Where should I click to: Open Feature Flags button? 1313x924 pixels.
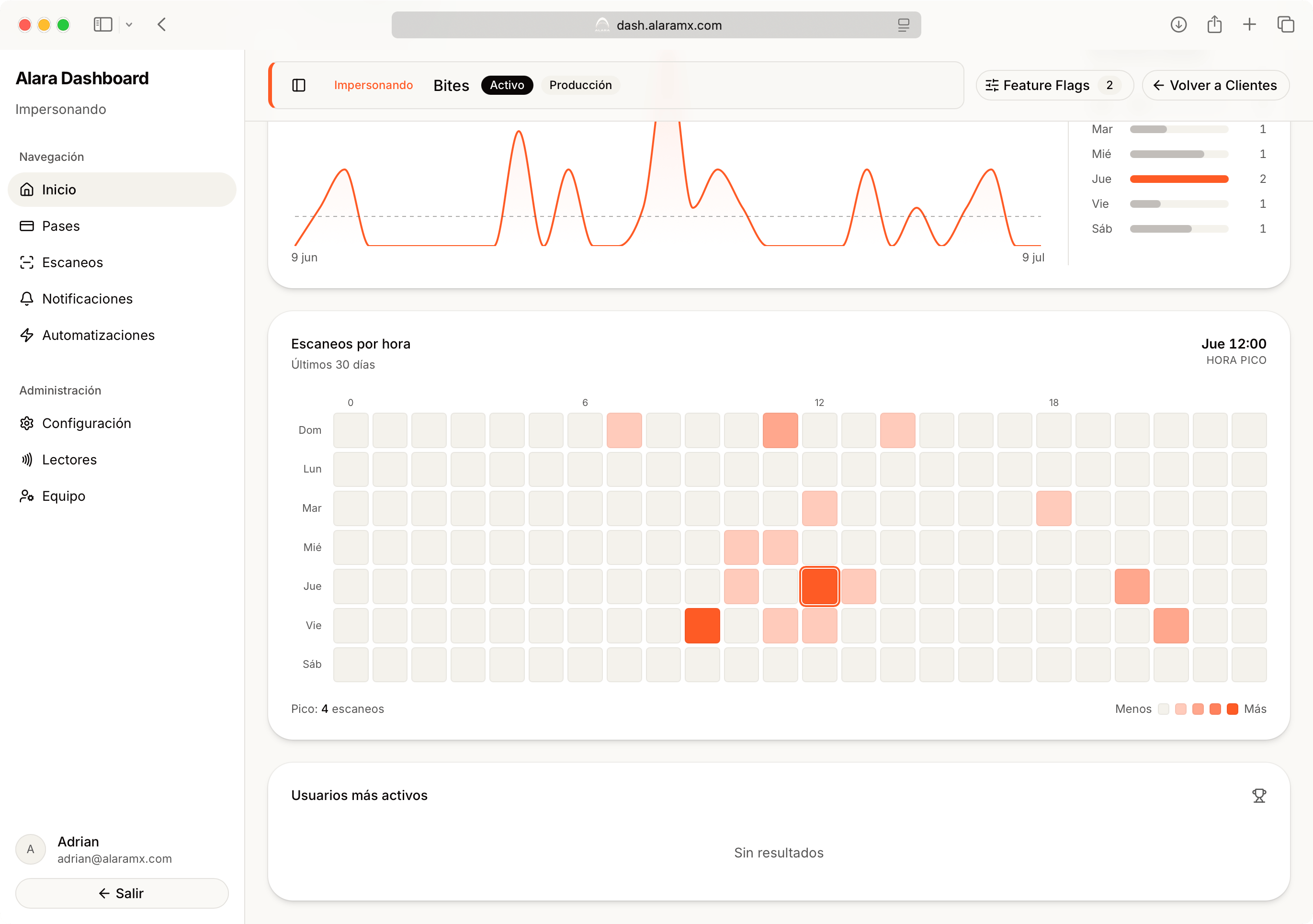(1054, 85)
